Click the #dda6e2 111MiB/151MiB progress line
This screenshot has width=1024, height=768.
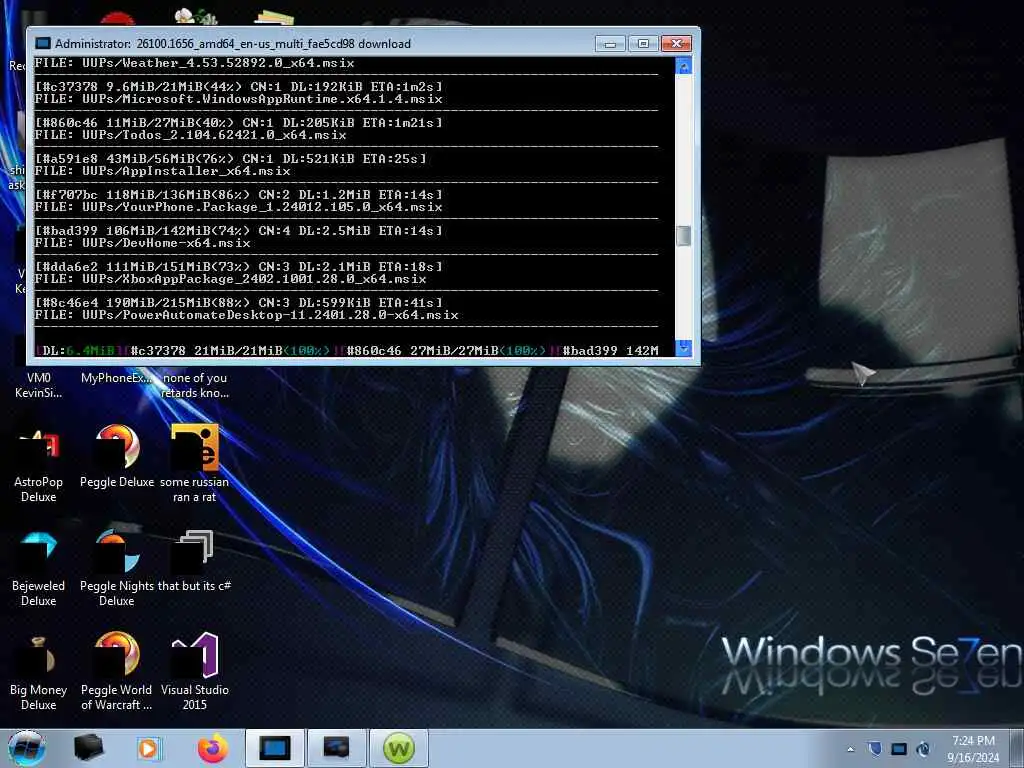(238, 266)
